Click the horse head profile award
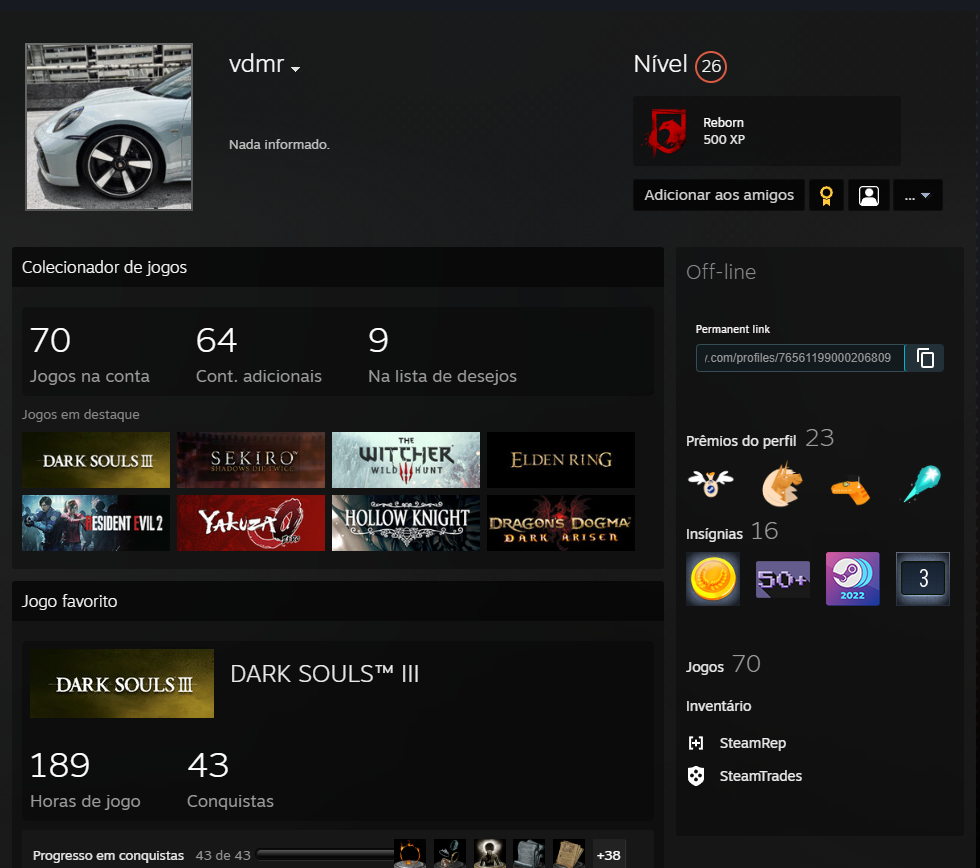The height and width of the screenshot is (868, 980). point(781,484)
